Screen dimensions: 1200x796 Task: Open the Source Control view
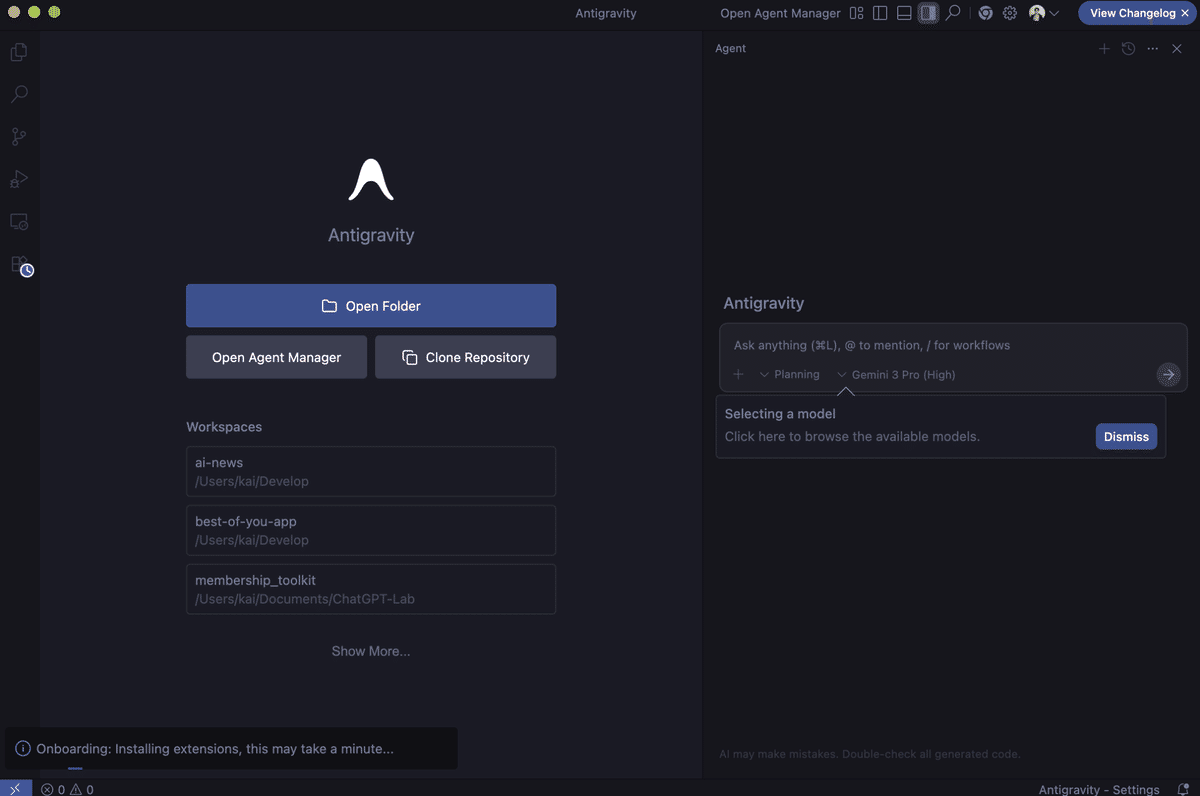[19, 137]
